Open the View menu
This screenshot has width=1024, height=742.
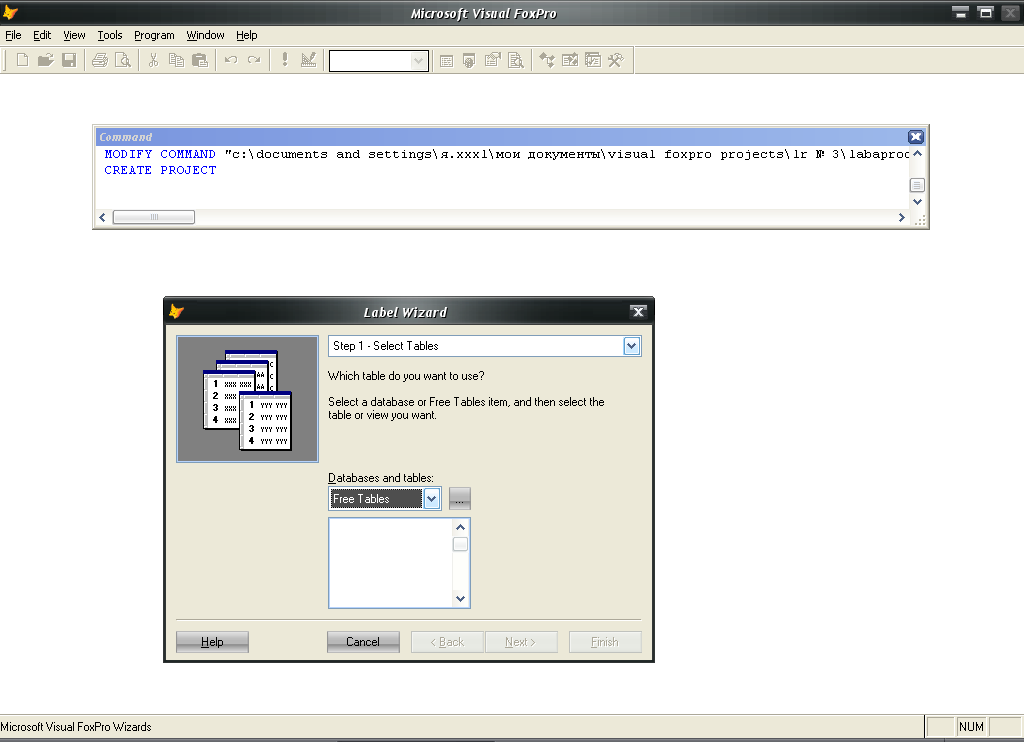pos(74,35)
